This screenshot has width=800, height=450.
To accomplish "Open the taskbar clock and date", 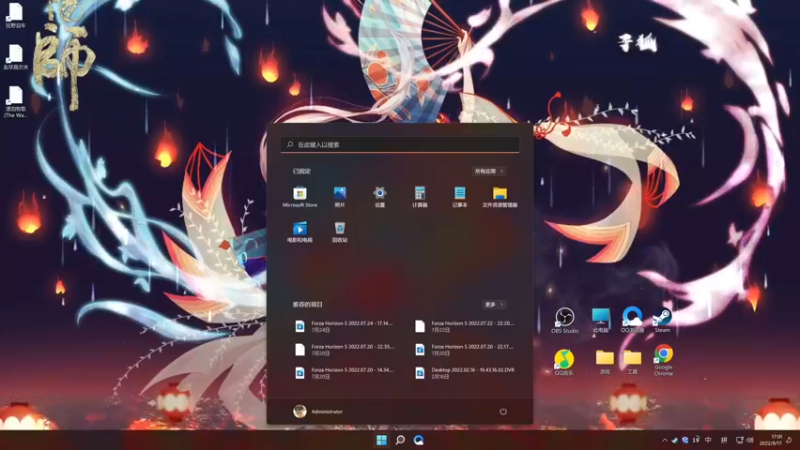I will pos(771,440).
